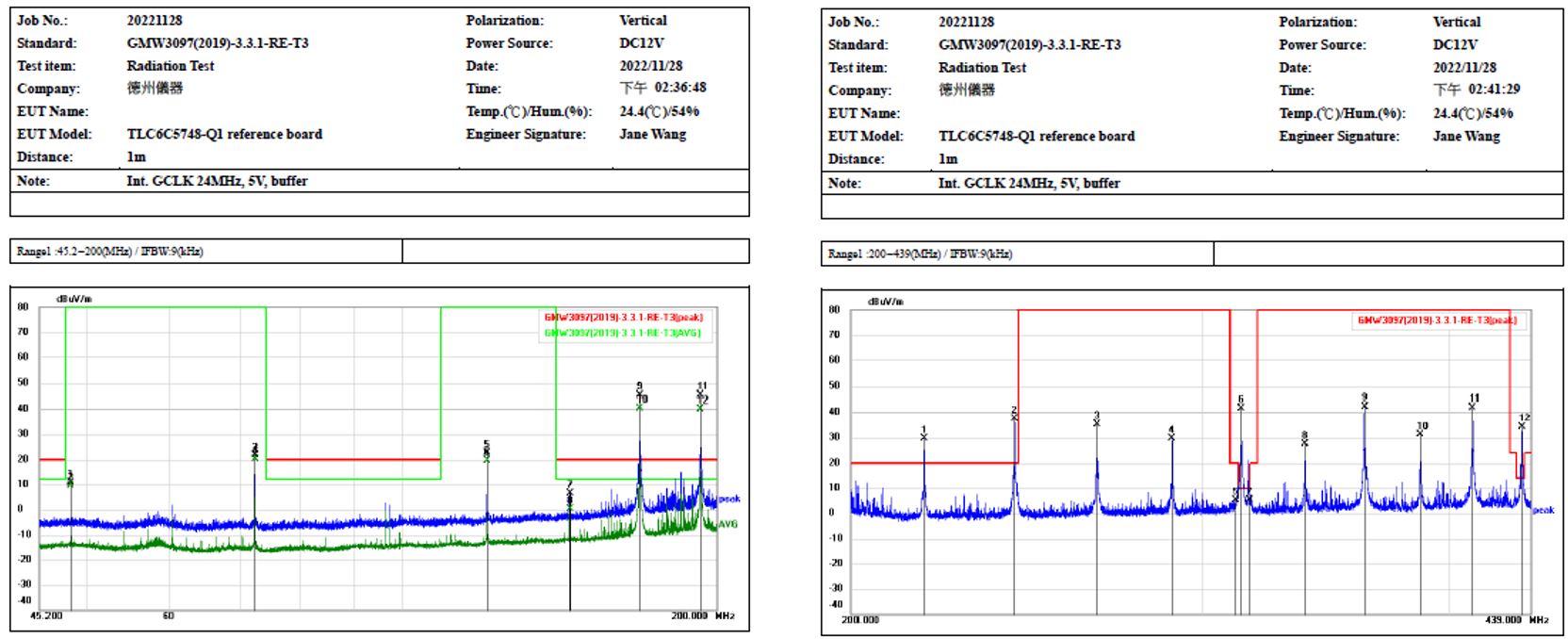1568x639 pixels.
Task: Click the green 'AVG' trace label on left chart
Action: (728, 524)
